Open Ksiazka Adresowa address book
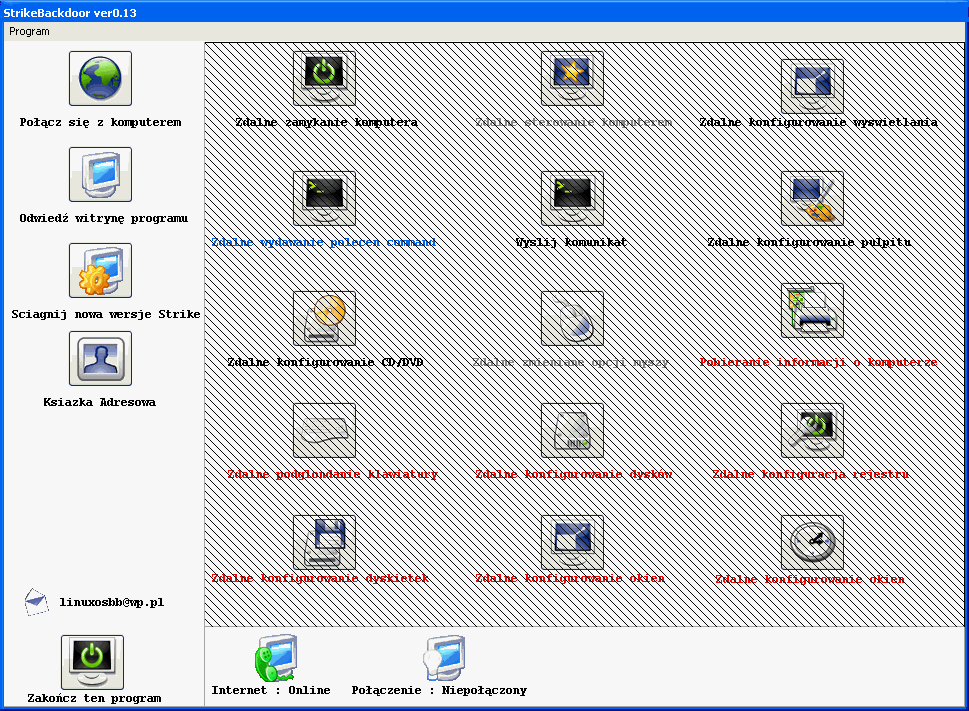Viewport: 969px width, 711px height. coord(99,358)
